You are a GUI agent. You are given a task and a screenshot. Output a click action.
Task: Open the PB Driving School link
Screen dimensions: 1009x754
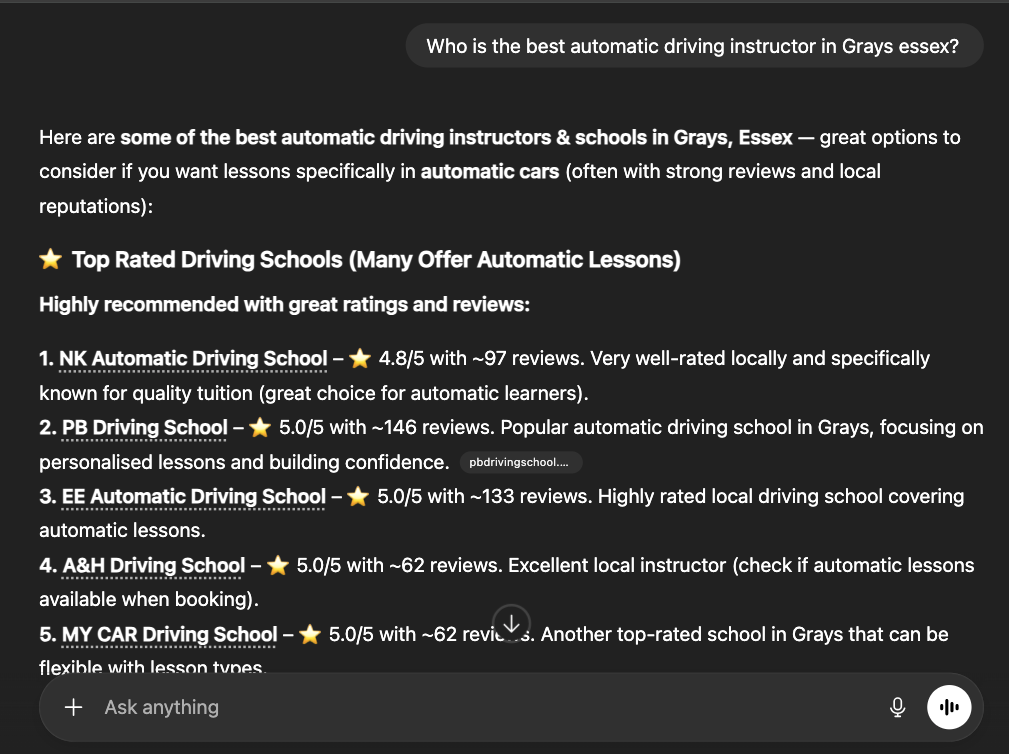coord(145,428)
